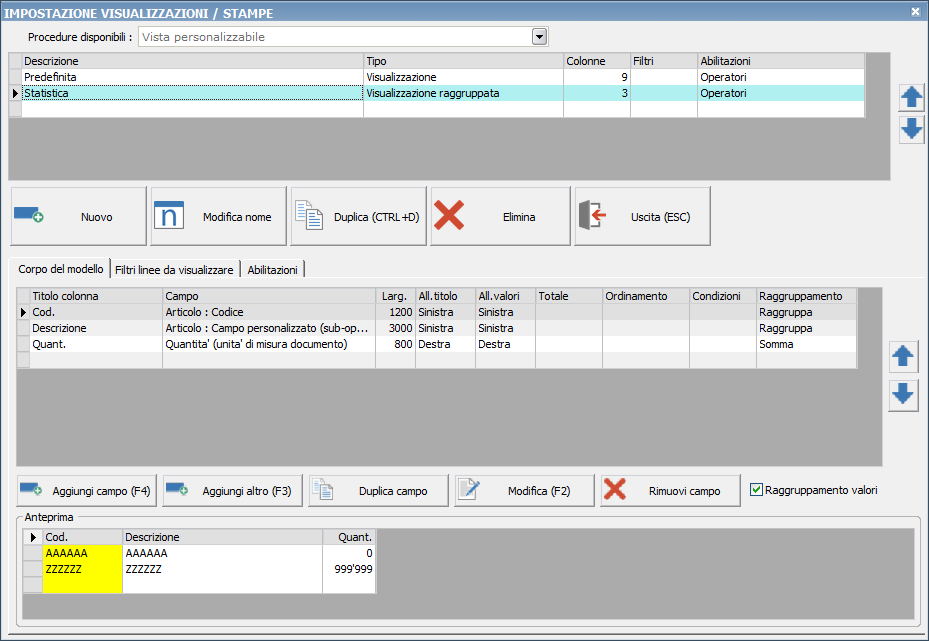Click the yellow AAAAAA code cell in Anteprima

pyautogui.click(x=82, y=553)
